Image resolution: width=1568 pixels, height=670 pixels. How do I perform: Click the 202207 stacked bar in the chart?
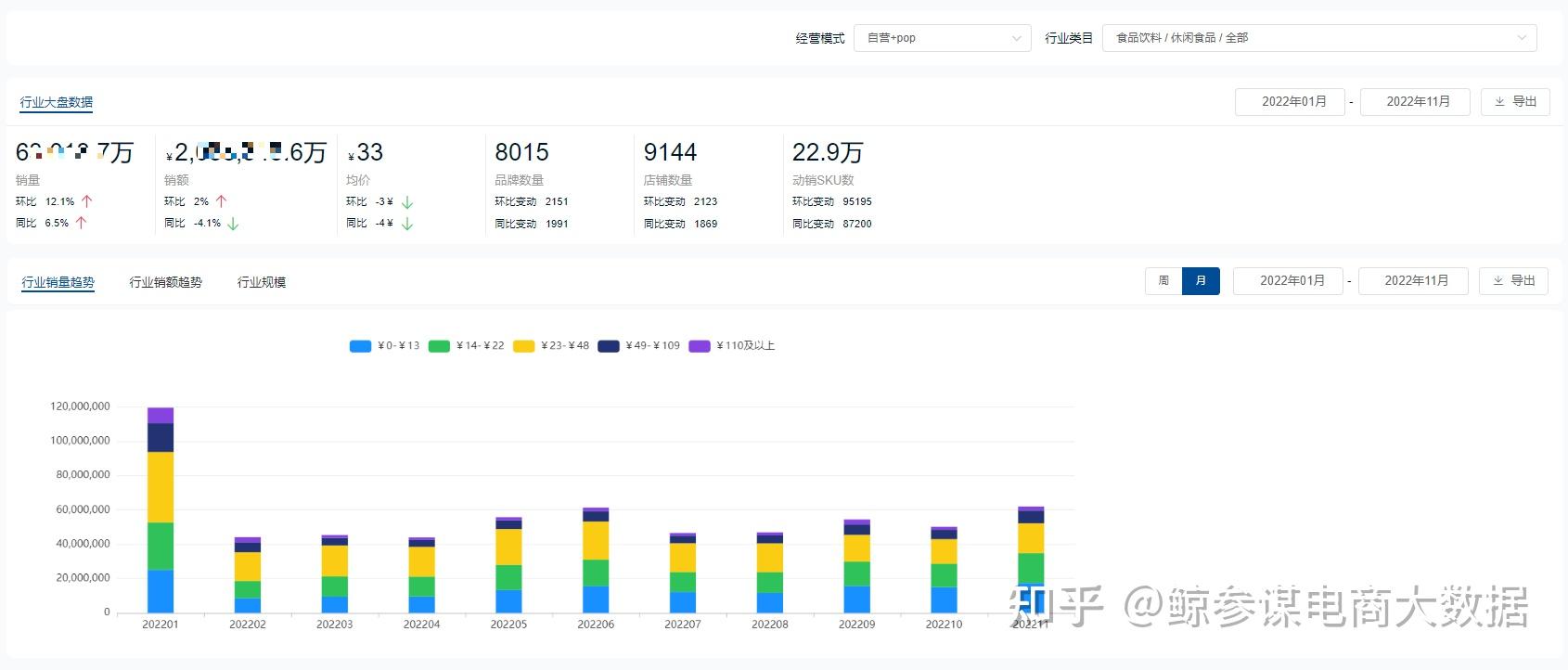tap(683, 573)
